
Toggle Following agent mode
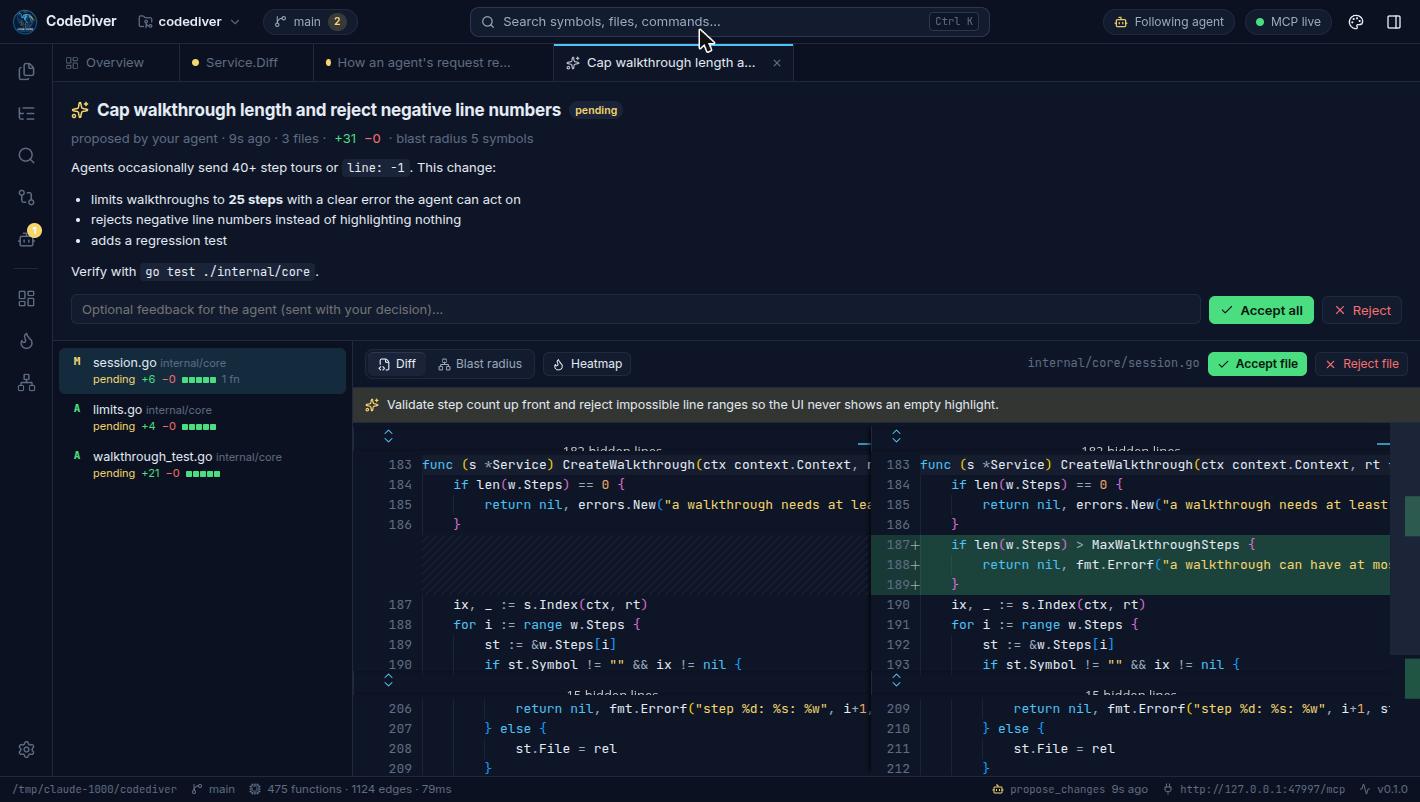[1169, 21]
